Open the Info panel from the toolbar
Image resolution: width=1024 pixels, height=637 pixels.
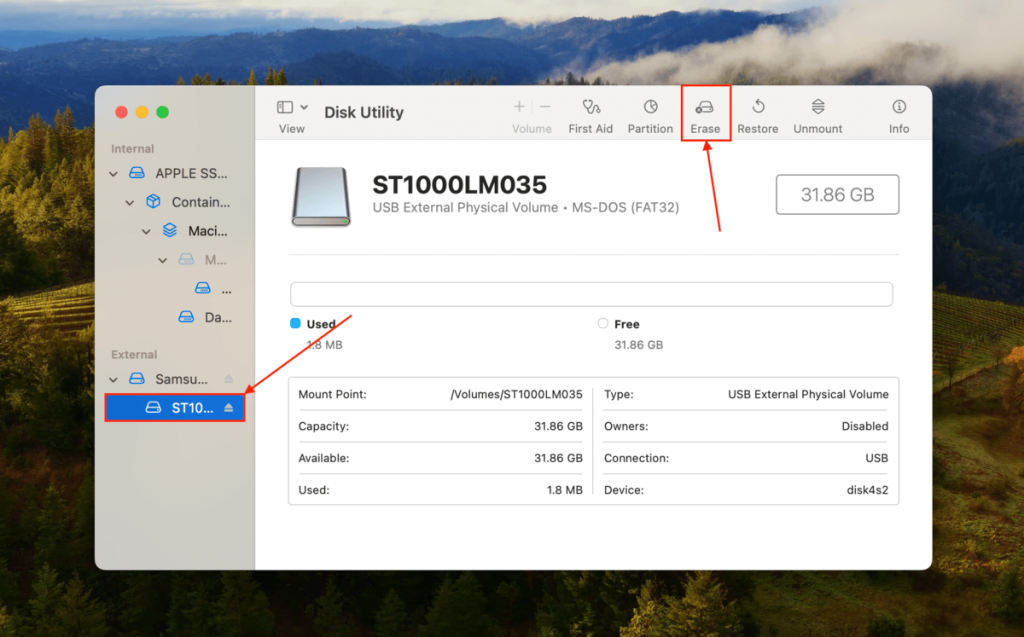click(898, 113)
